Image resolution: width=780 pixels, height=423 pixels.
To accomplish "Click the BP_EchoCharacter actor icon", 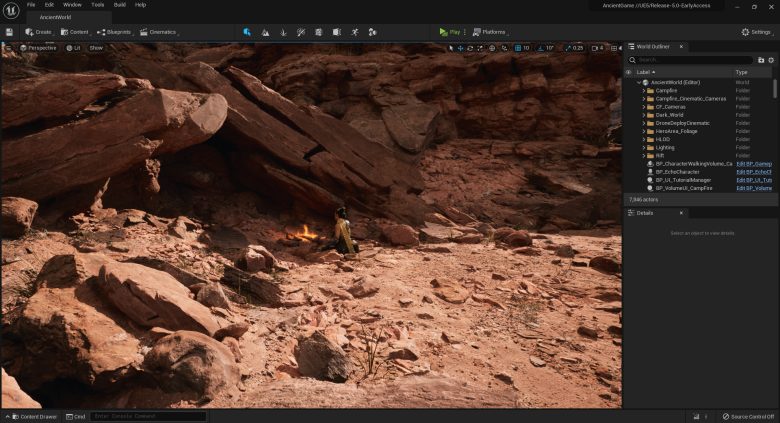I will pos(650,172).
